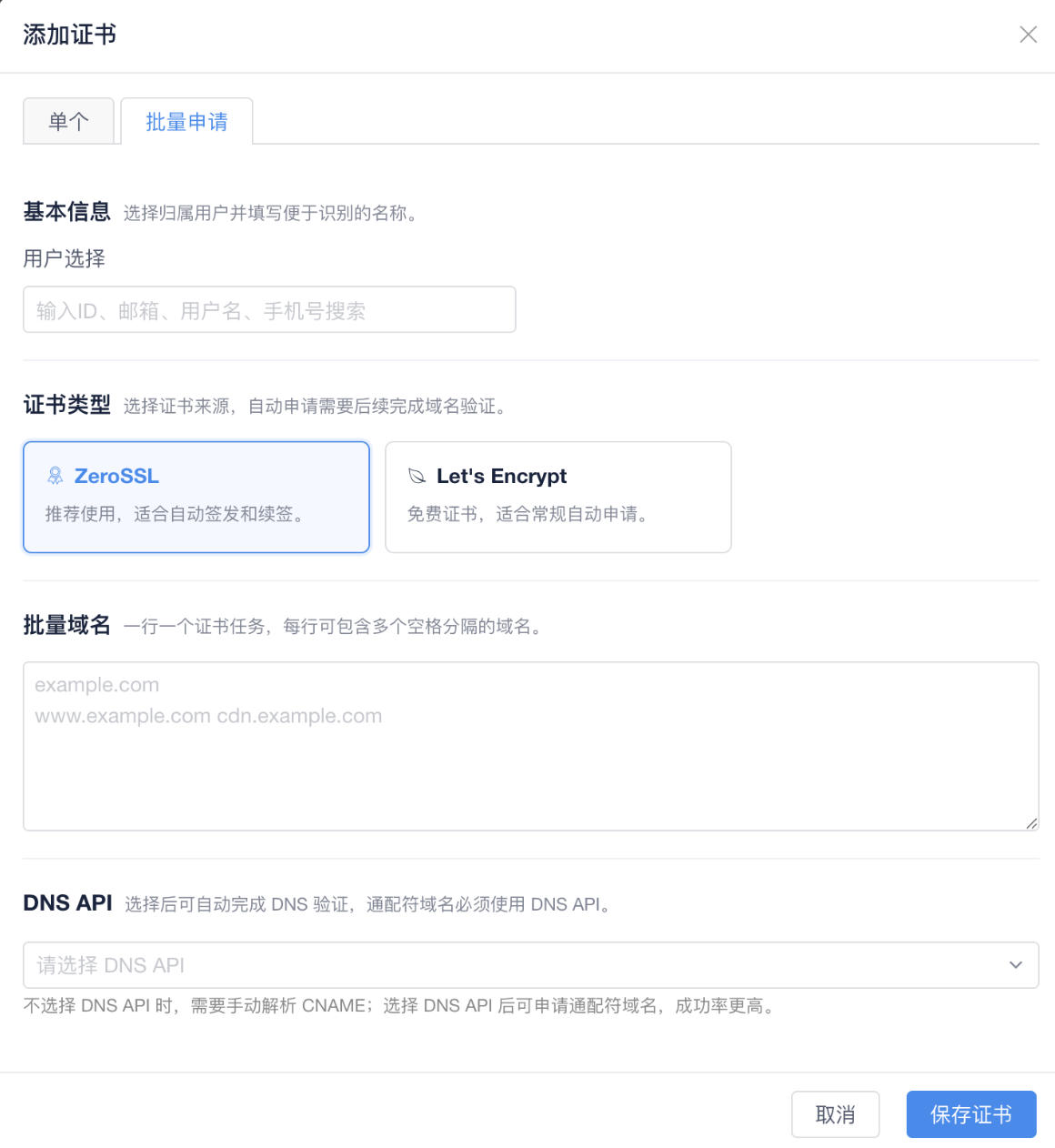Focus the 用户选择 search input field
1055x1148 pixels.
click(x=269, y=309)
